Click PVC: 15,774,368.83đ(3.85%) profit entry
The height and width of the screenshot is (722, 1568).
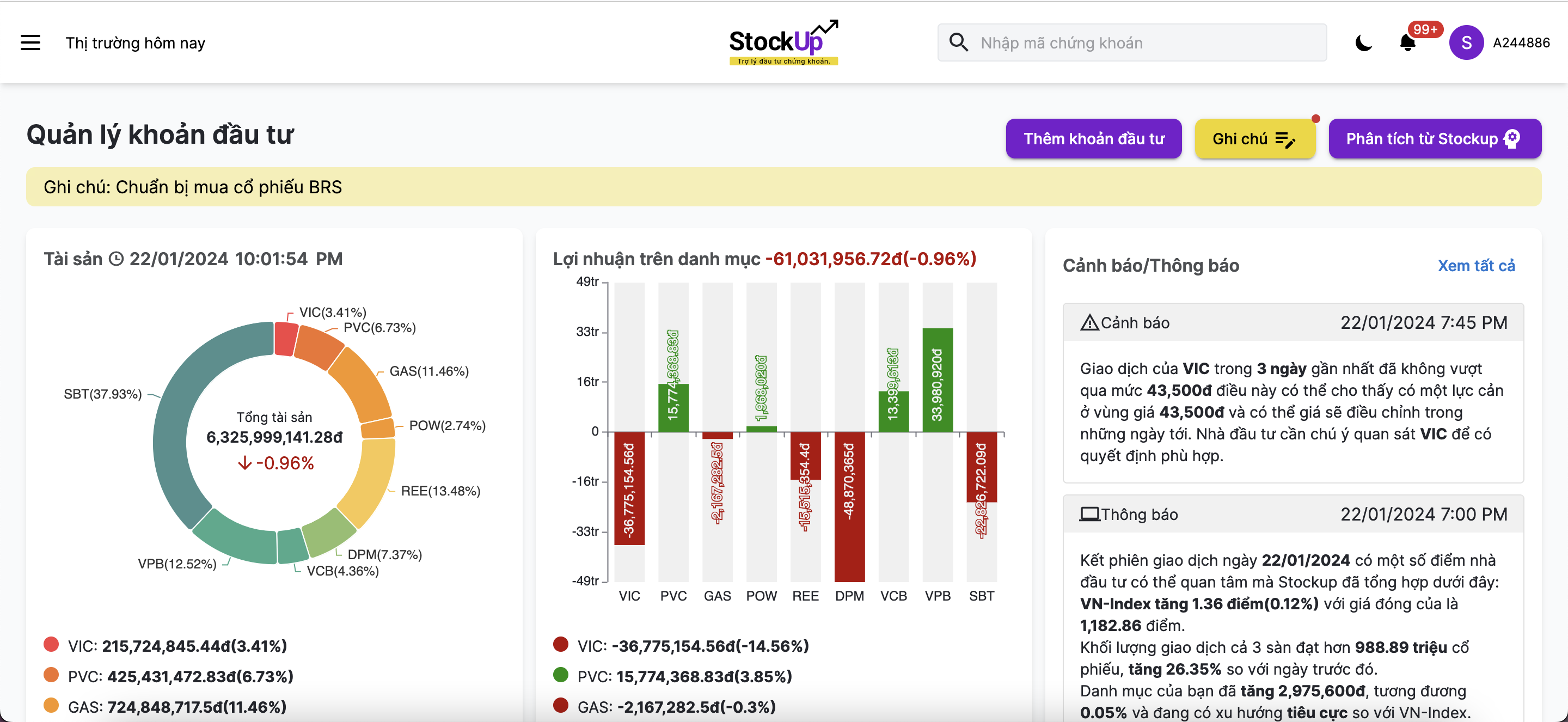(685, 676)
